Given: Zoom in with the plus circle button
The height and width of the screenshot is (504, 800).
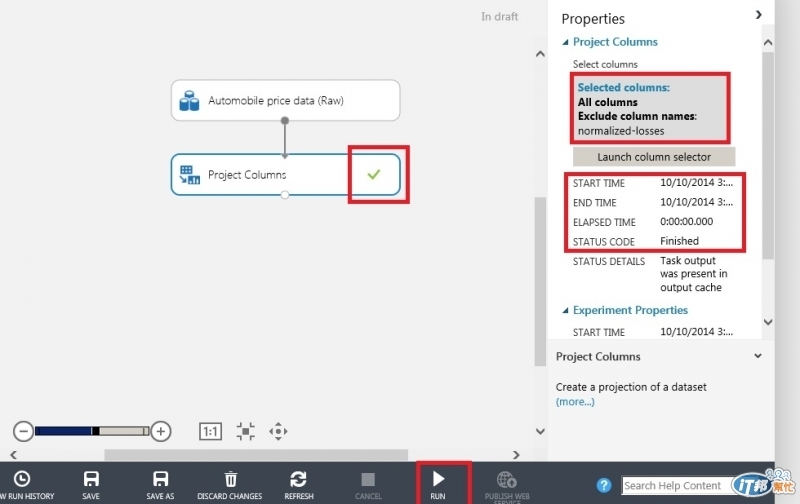Looking at the screenshot, I should [161, 432].
